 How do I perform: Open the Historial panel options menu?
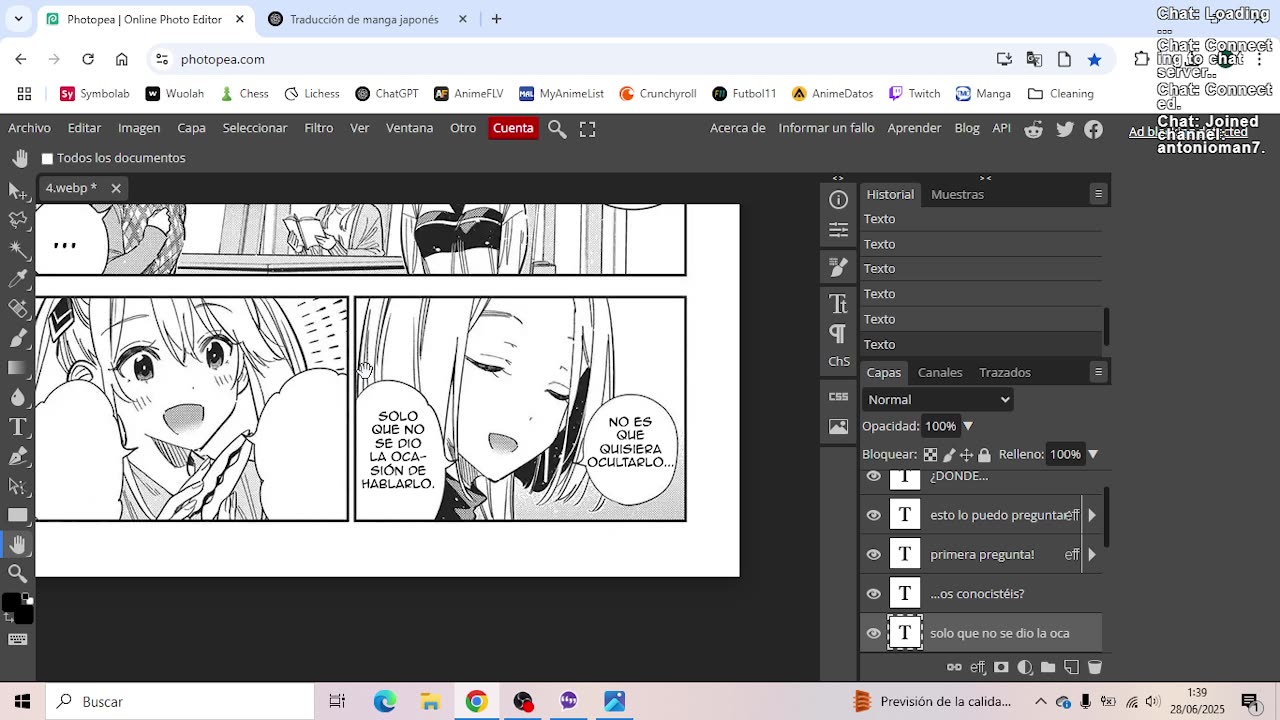pyautogui.click(x=1098, y=194)
